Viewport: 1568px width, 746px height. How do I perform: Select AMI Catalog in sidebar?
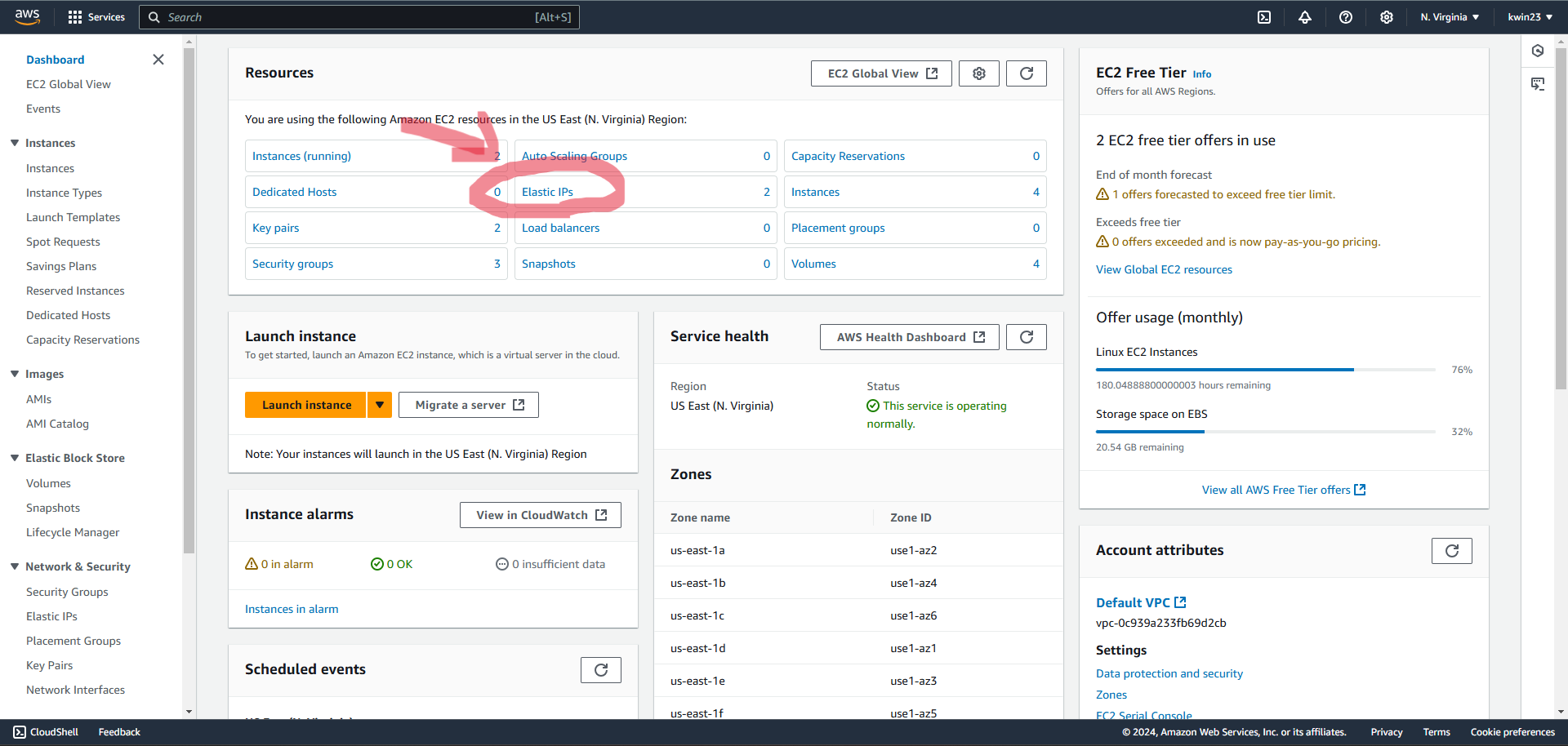point(57,424)
